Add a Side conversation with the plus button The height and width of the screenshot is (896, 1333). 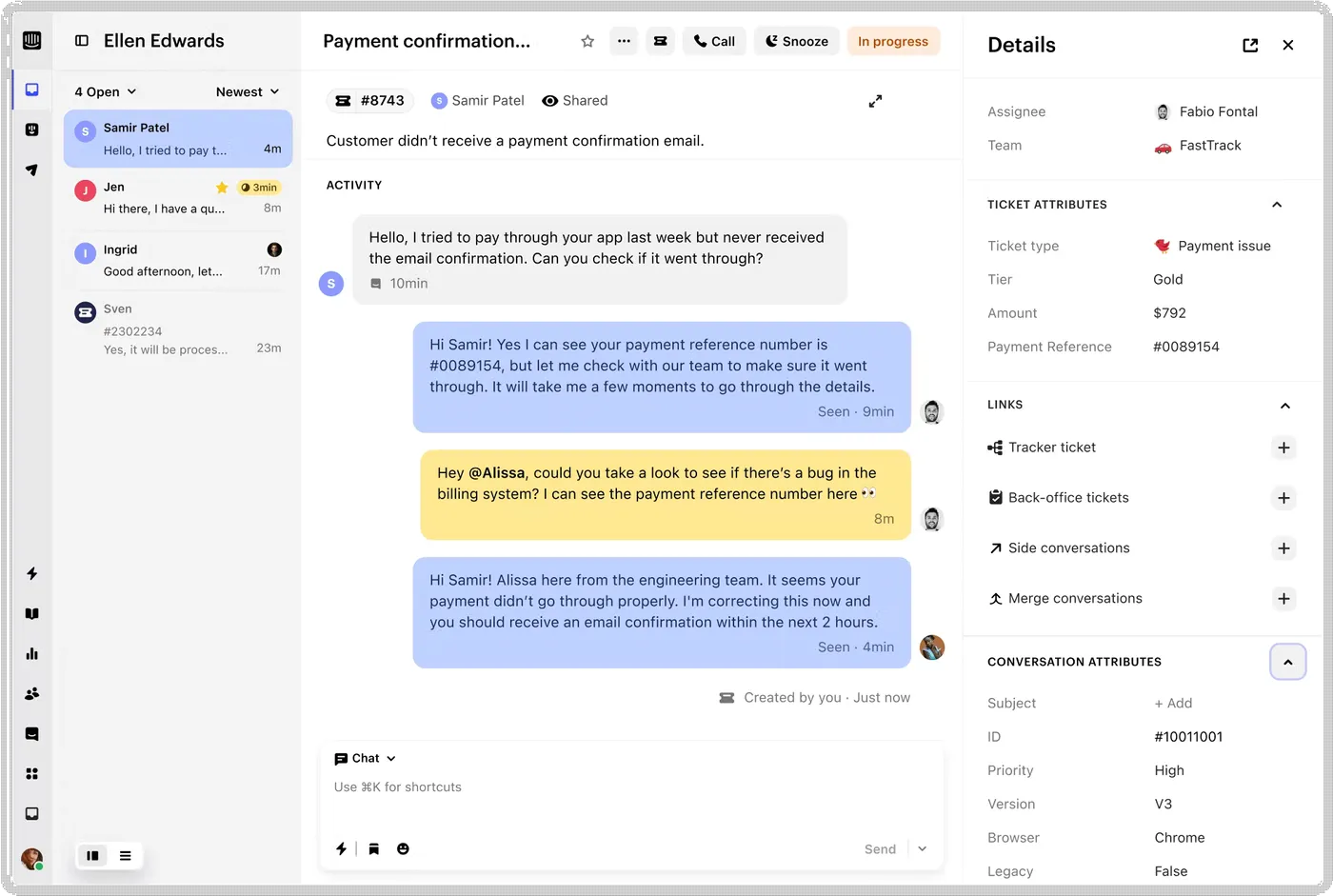coord(1283,548)
